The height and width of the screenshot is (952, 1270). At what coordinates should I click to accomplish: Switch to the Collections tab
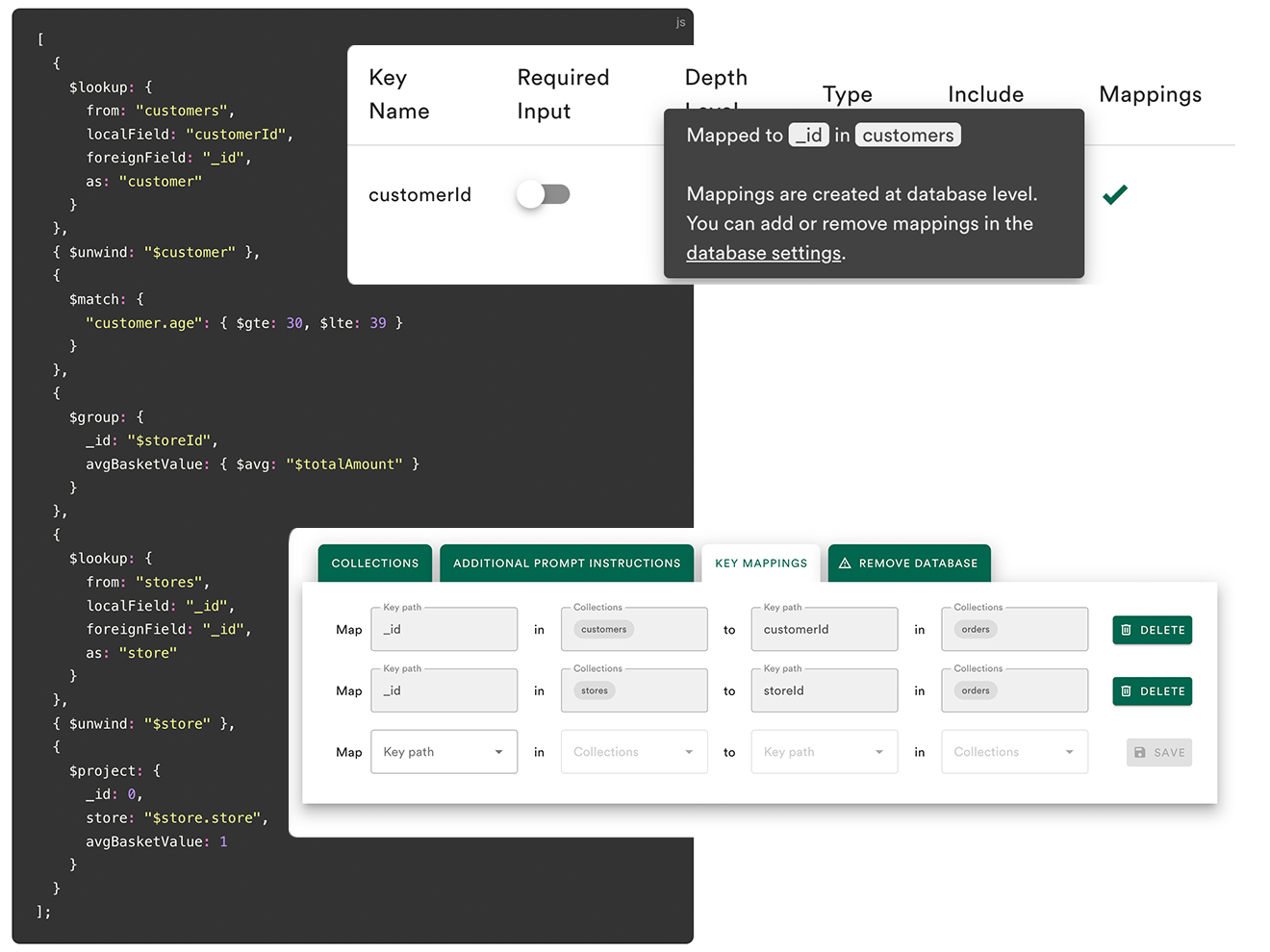pyautogui.click(x=375, y=564)
